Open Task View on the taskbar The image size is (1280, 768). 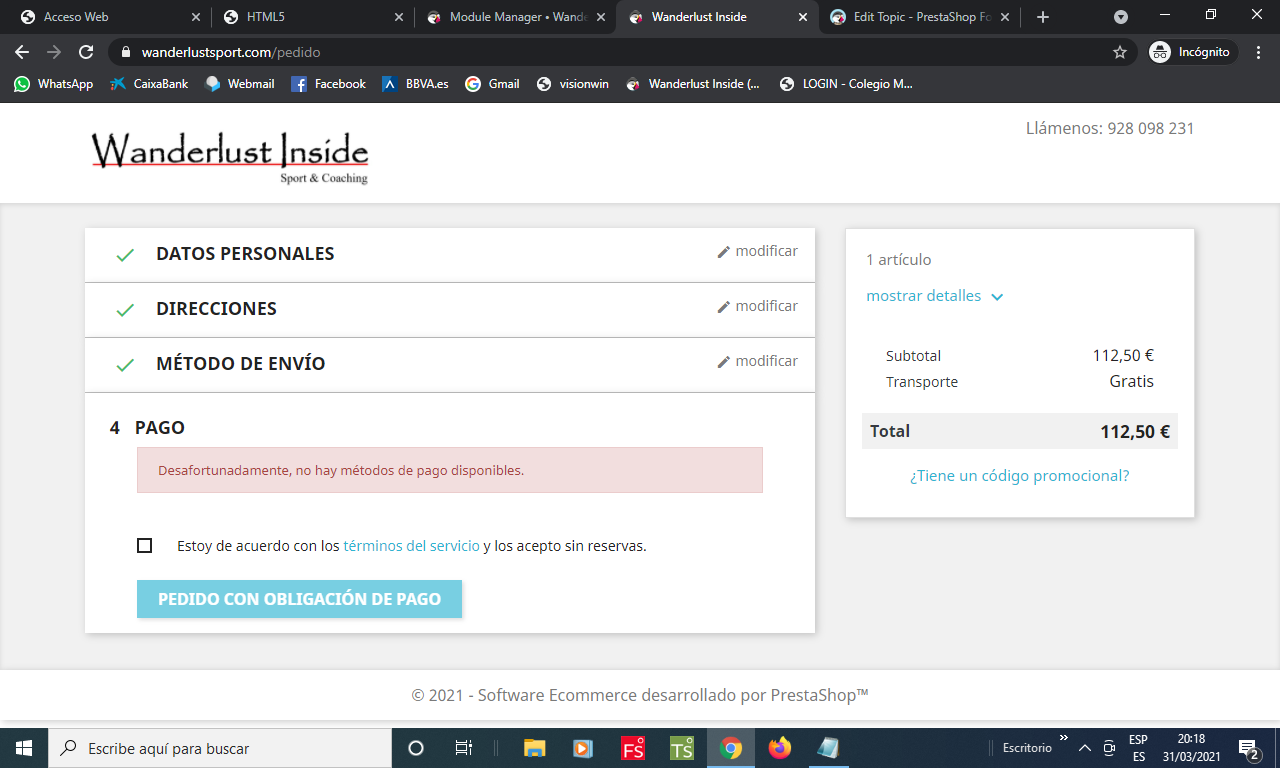(x=463, y=748)
